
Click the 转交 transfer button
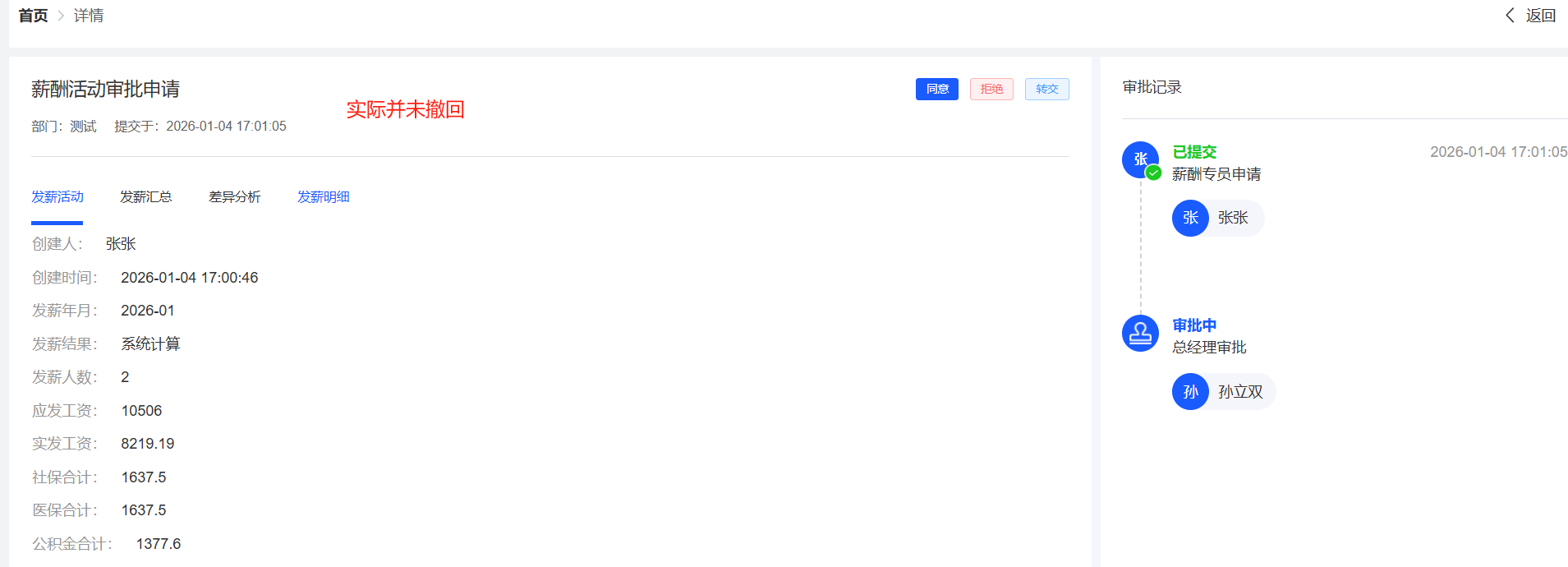(x=1046, y=89)
